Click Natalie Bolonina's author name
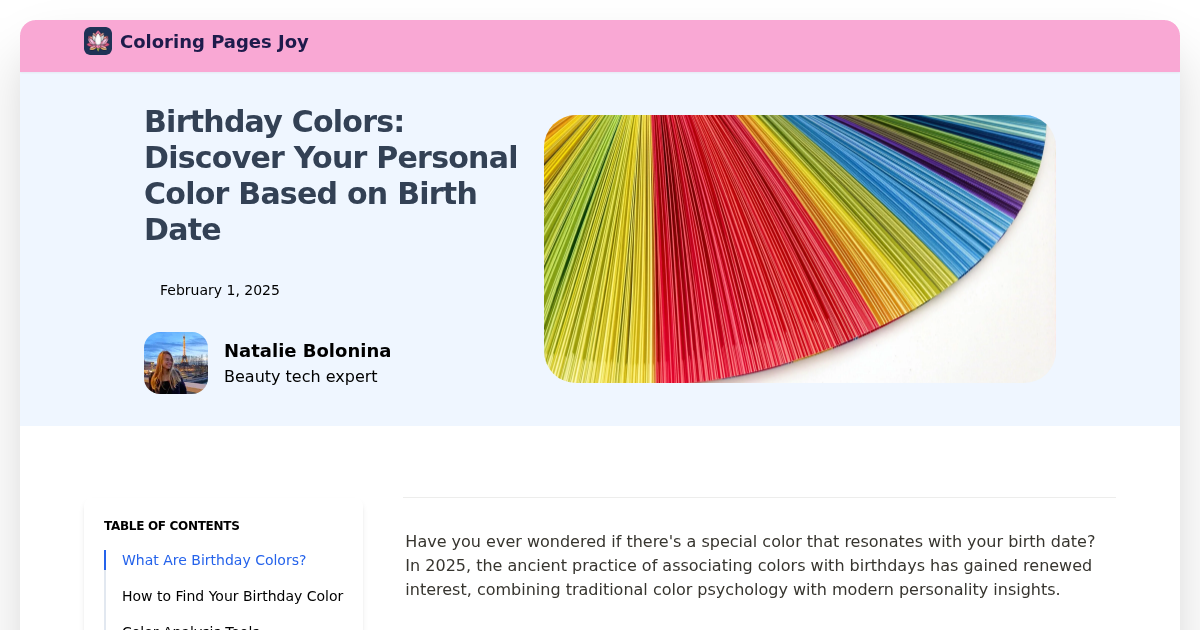1200x630 pixels. [307, 351]
